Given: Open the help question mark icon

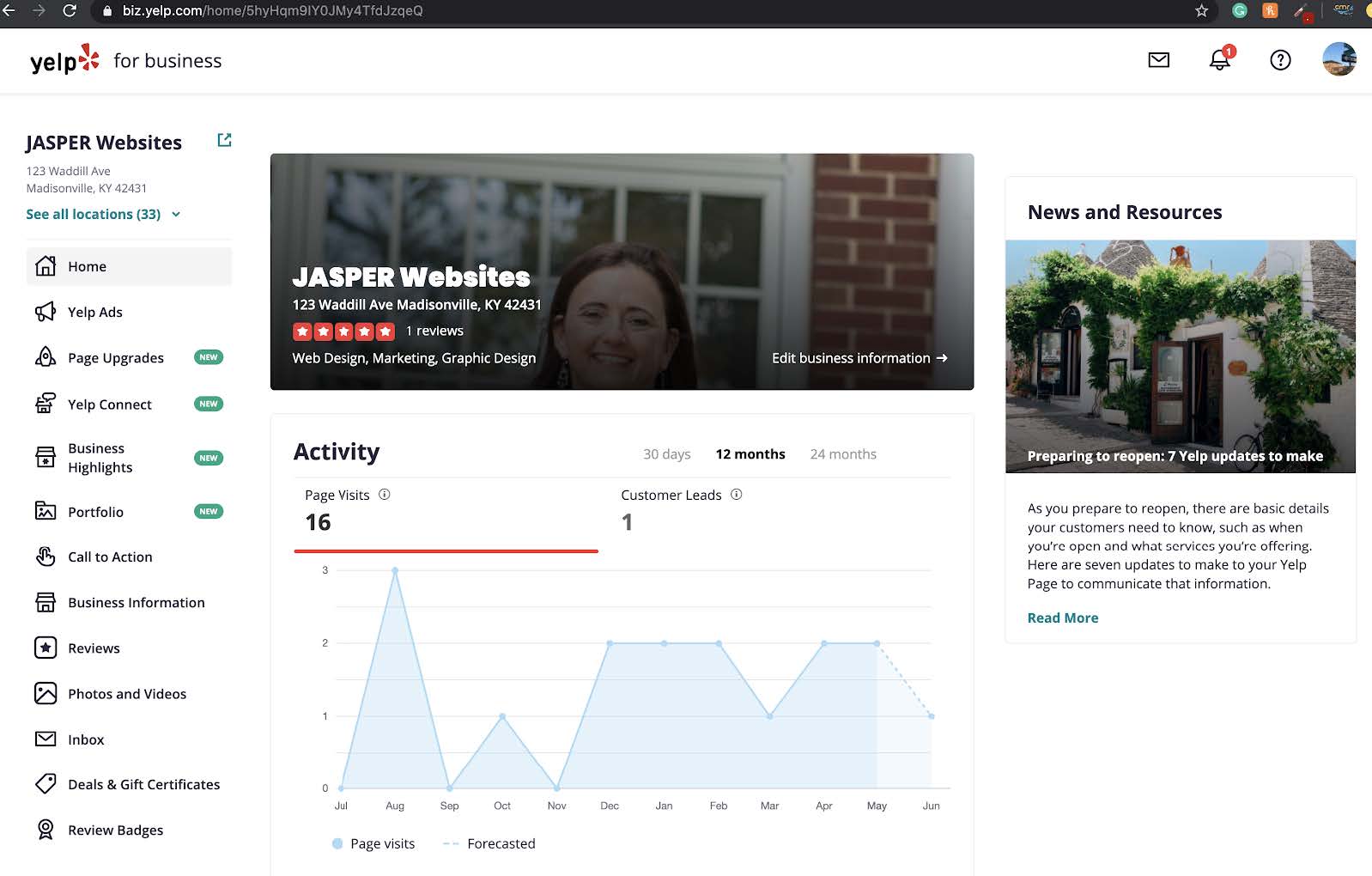Looking at the screenshot, I should pyautogui.click(x=1279, y=60).
